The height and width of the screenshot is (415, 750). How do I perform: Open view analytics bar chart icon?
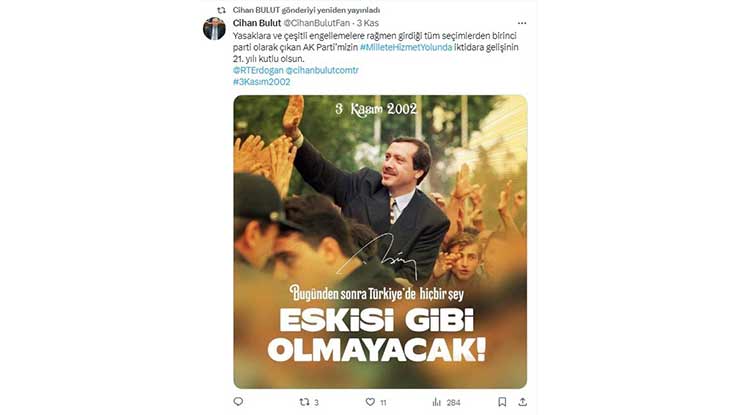pyautogui.click(x=437, y=402)
